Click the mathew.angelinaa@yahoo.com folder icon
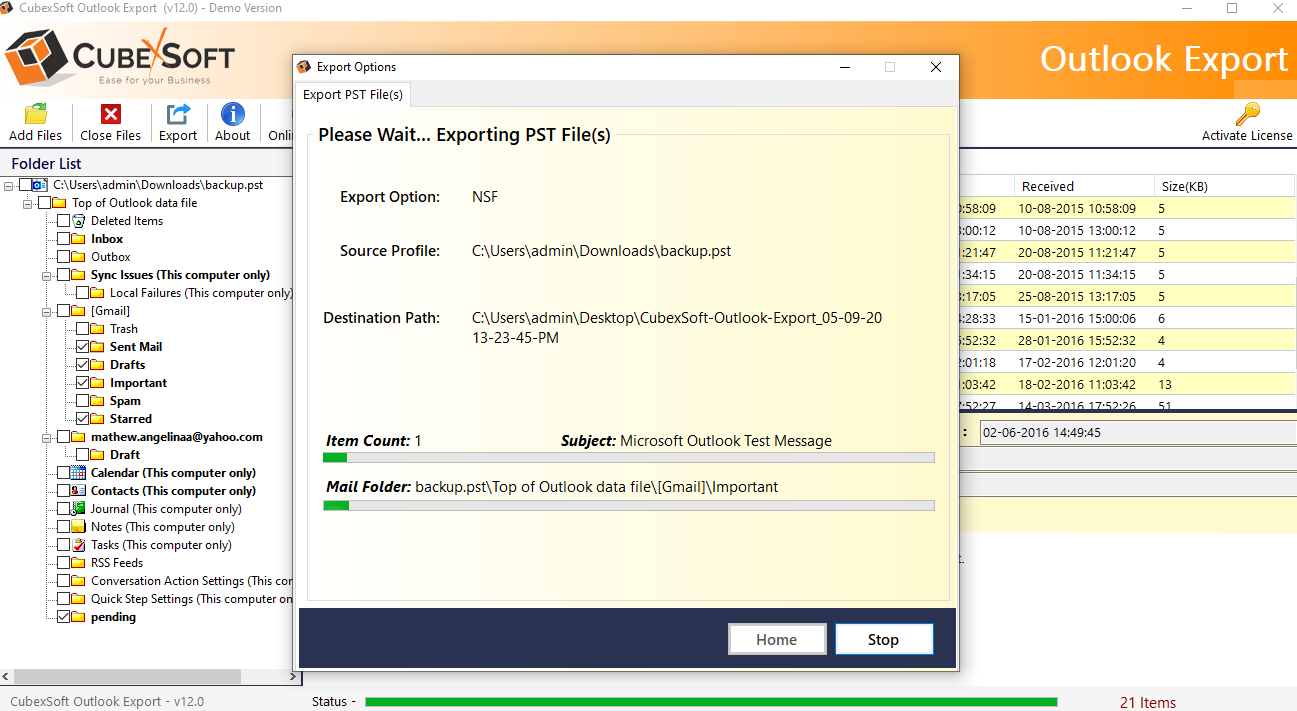The width and height of the screenshot is (1297, 711). [78, 437]
